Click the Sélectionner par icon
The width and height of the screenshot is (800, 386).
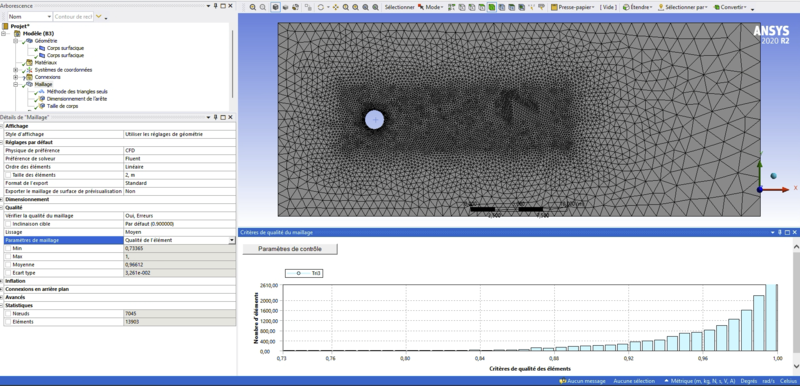tap(661, 7)
